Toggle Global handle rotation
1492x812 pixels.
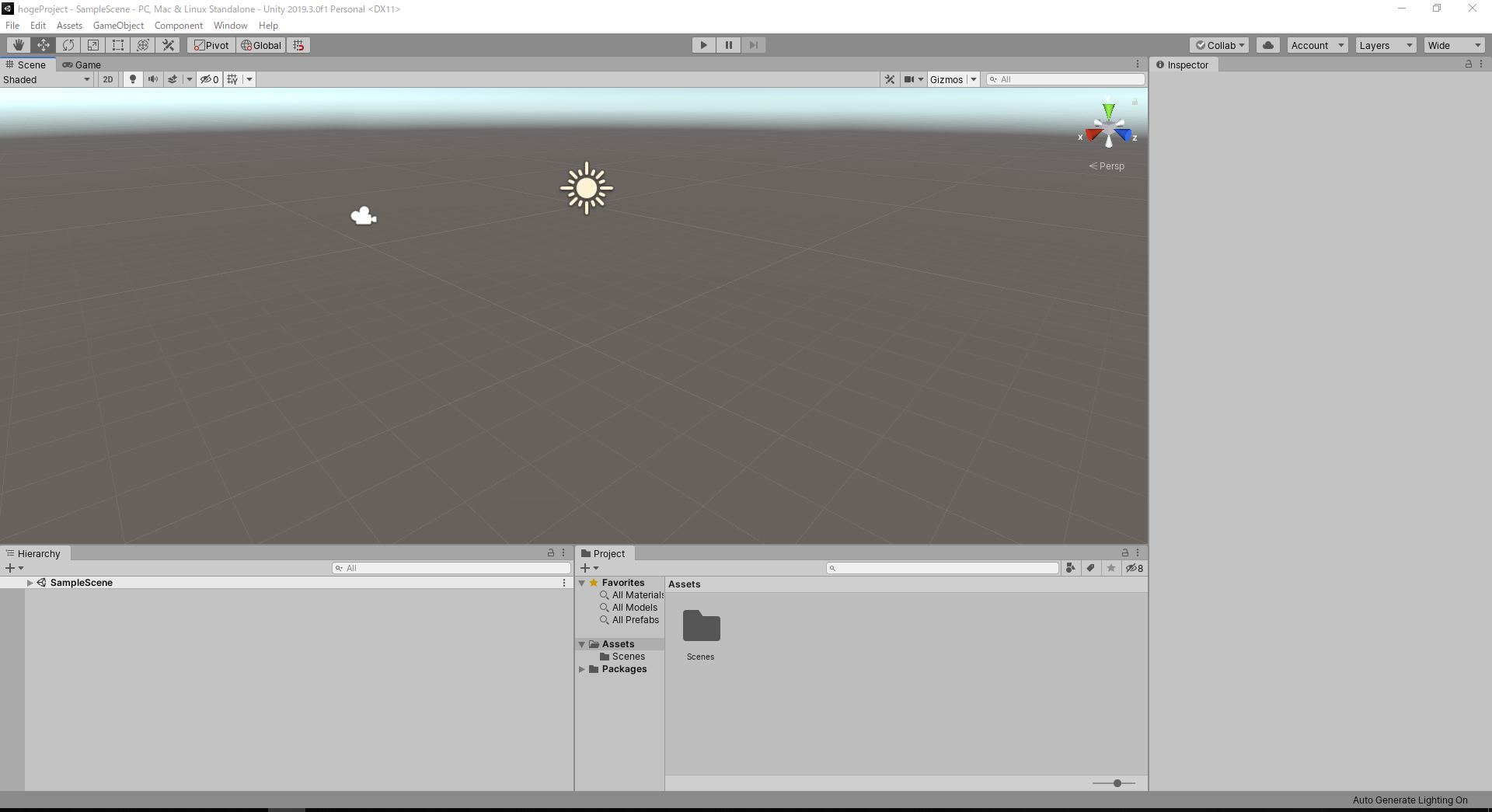click(261, 45)
